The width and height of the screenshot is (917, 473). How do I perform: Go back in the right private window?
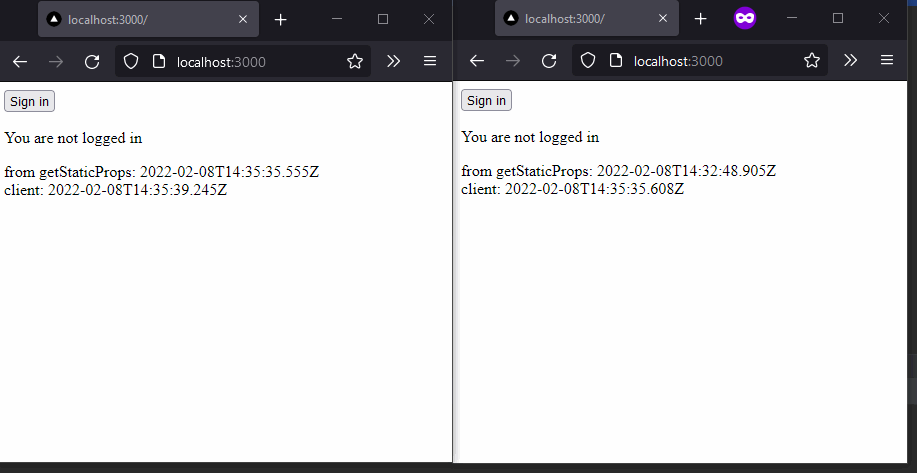477,61
